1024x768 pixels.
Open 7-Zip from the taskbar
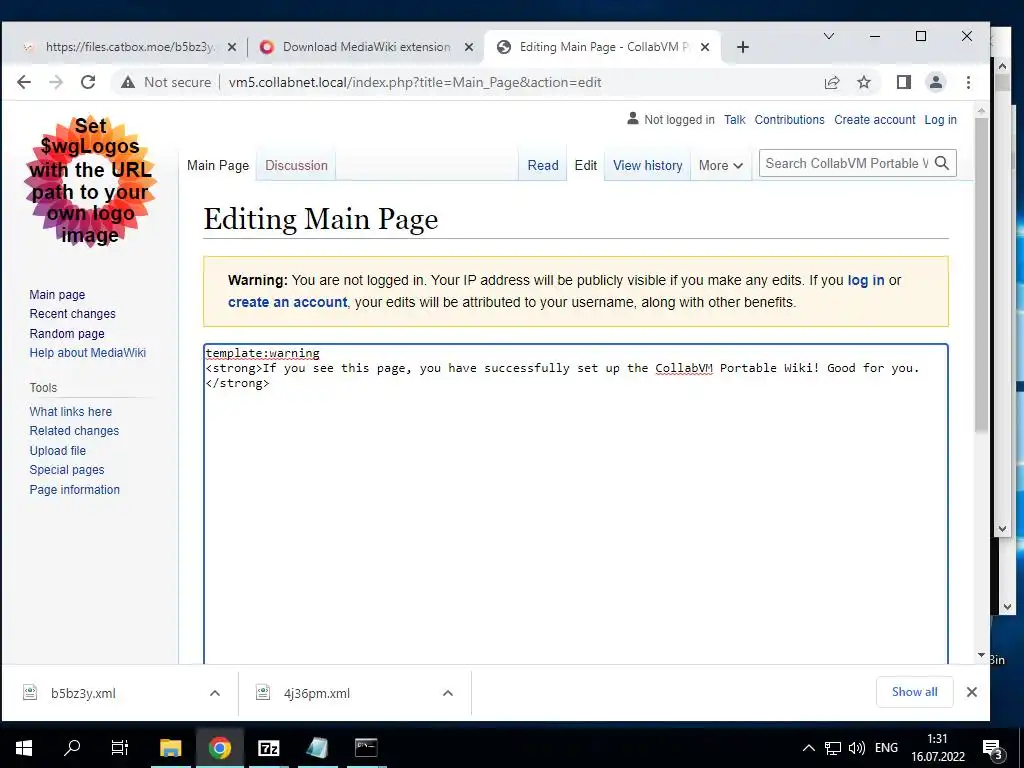[268, 748]
